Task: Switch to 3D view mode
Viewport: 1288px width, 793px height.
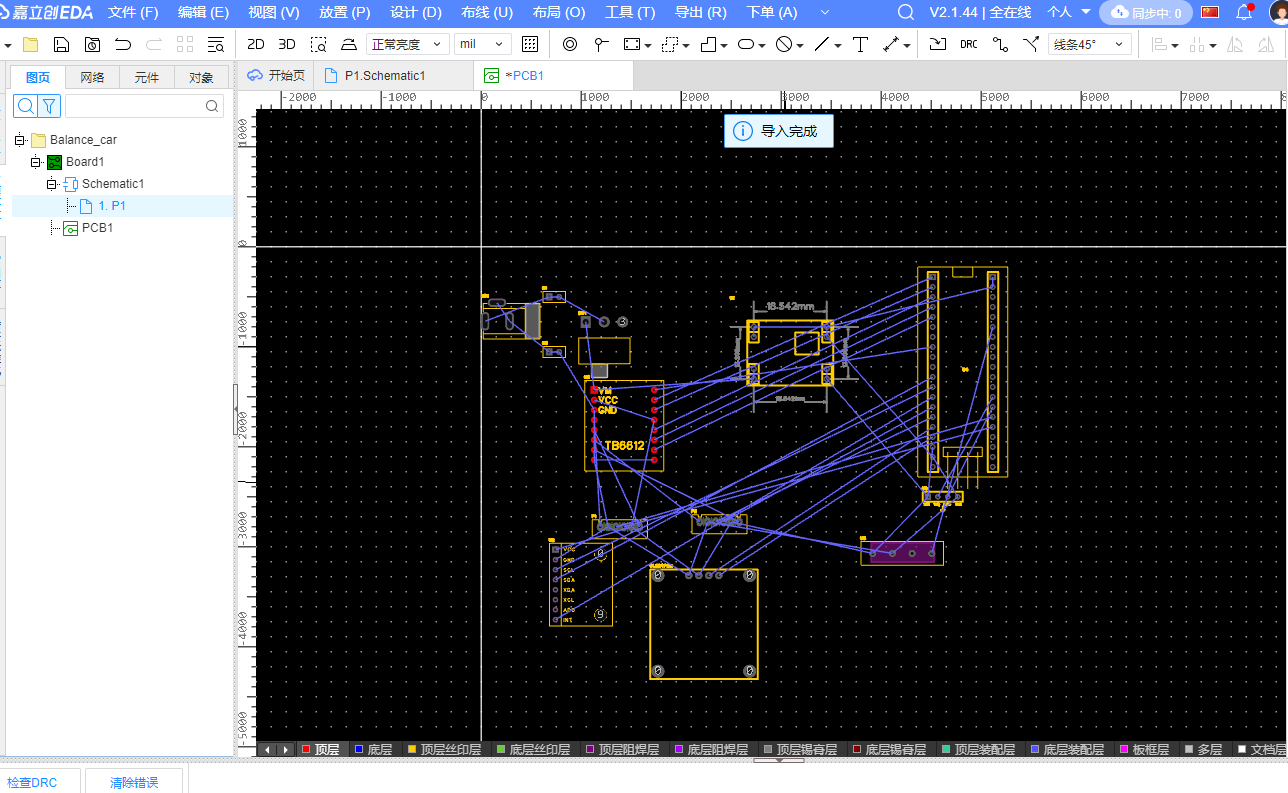Action: pyautogui.click(x=287, y=44)
